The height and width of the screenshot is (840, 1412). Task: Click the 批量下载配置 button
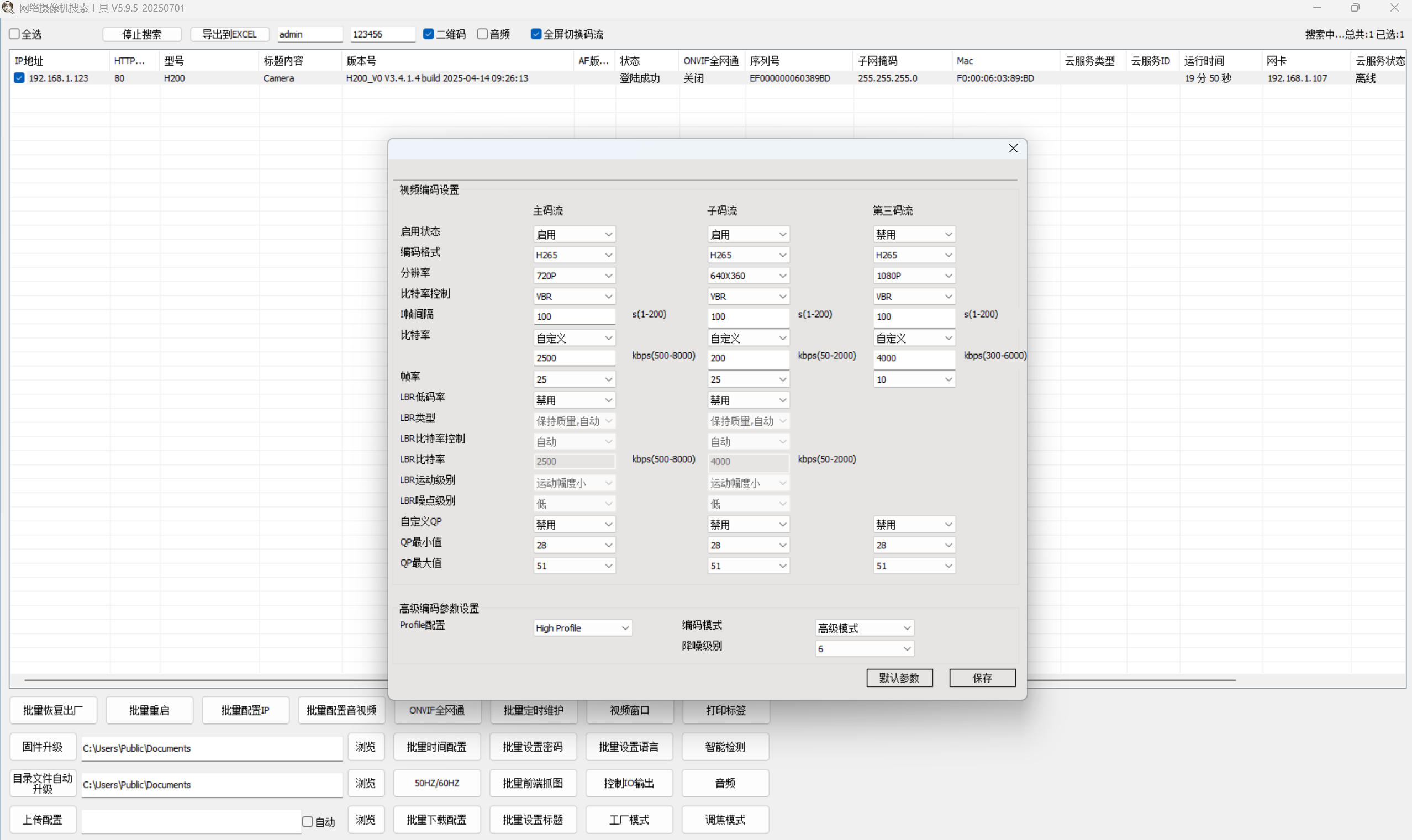click(436, 820)
